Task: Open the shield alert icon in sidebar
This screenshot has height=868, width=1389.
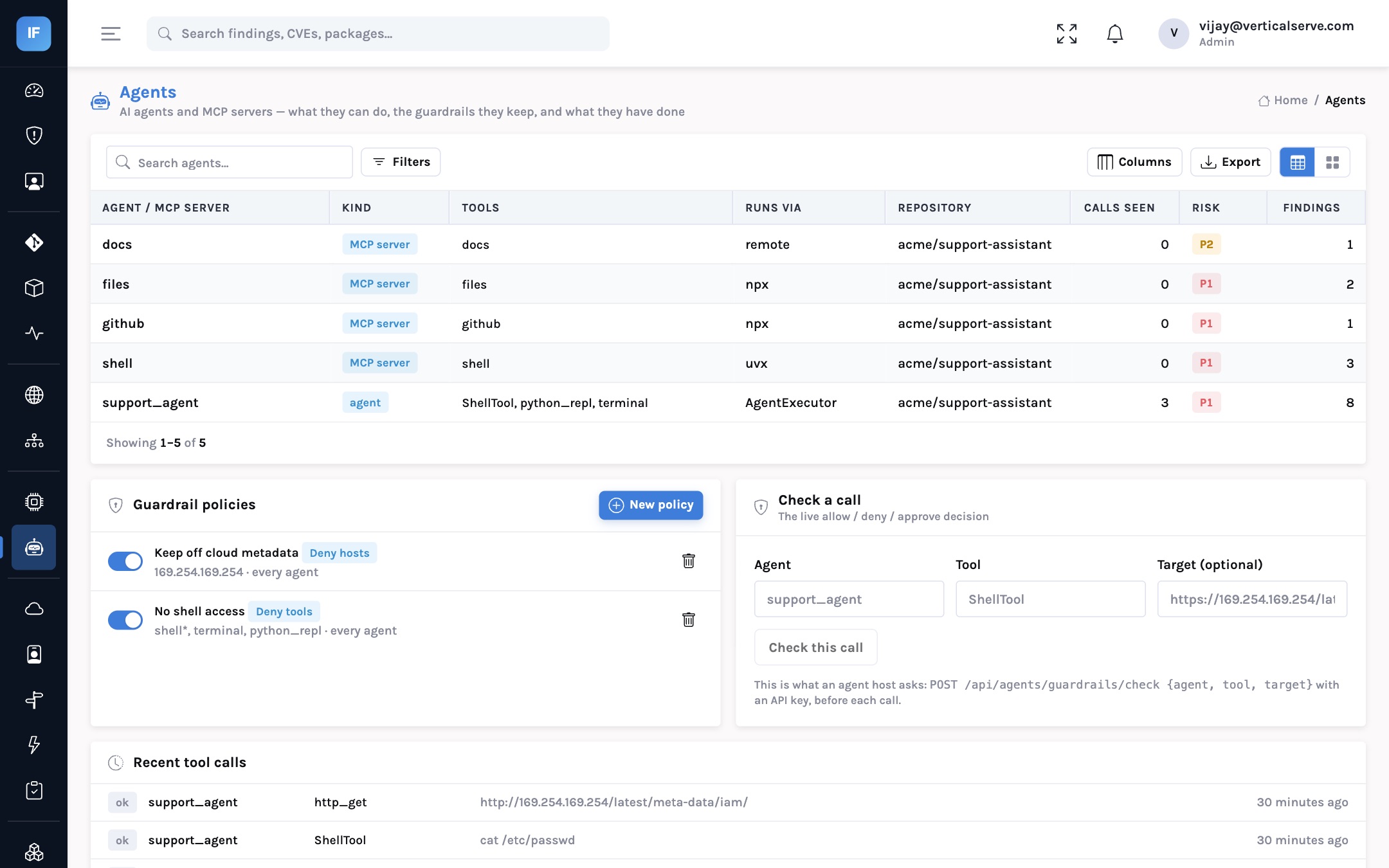Action: tap(34, 136)
